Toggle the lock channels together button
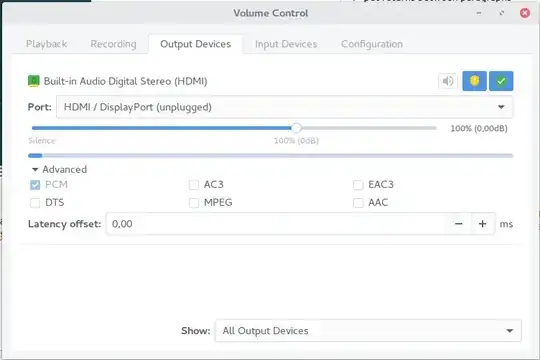 click(x=474, y=81)
